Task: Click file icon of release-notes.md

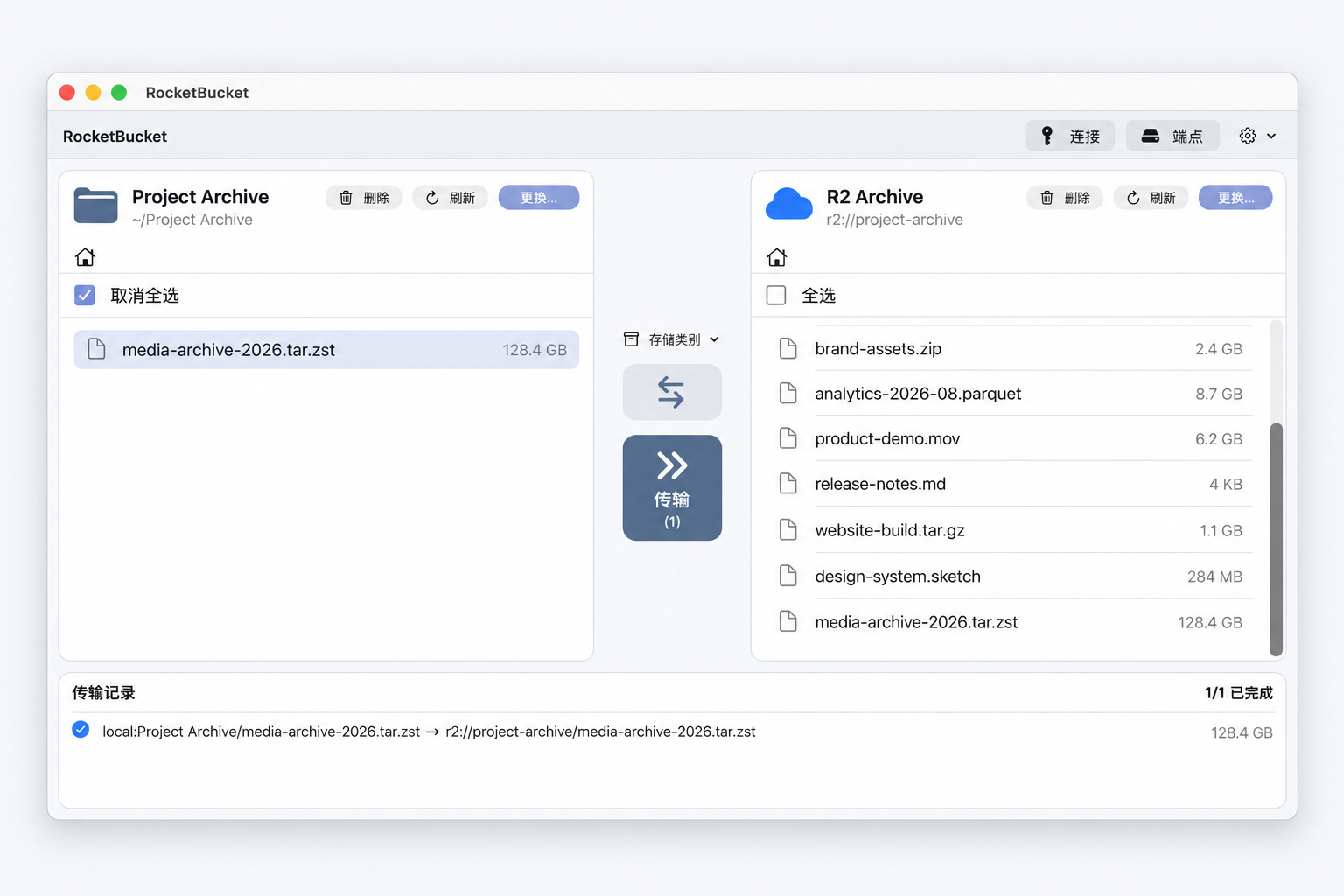Action: coord(788,484)
